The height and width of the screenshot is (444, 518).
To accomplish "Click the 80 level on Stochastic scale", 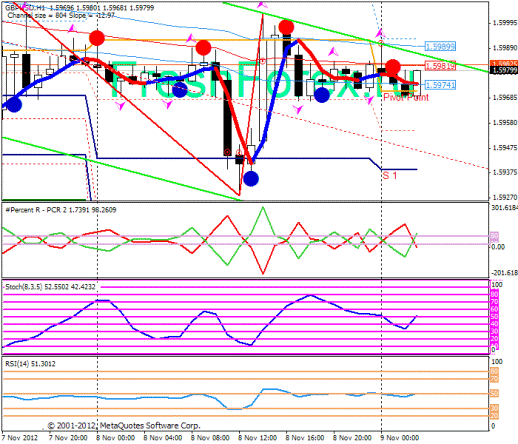I will 494,294.
